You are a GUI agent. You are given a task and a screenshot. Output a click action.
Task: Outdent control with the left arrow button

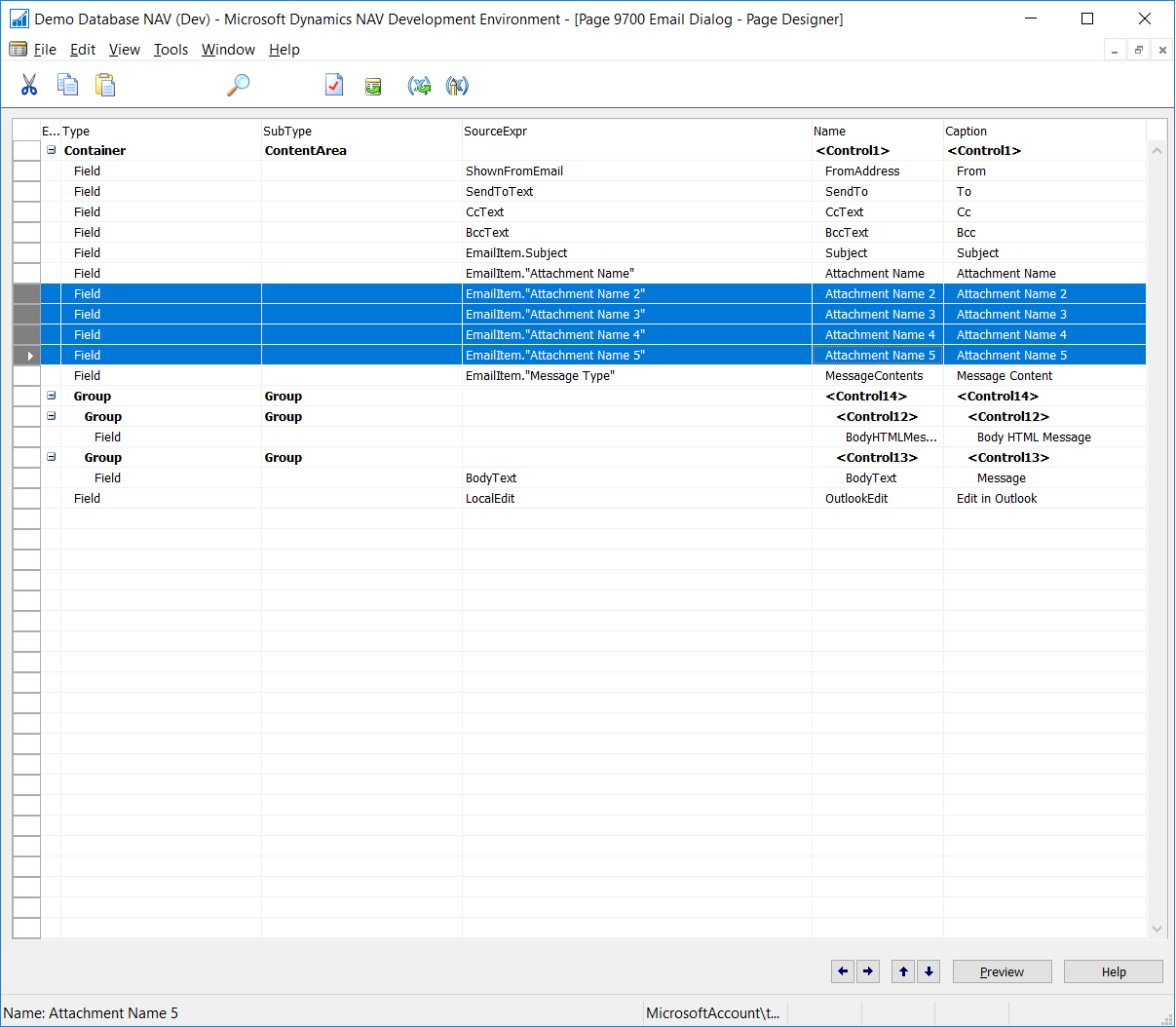843,971
